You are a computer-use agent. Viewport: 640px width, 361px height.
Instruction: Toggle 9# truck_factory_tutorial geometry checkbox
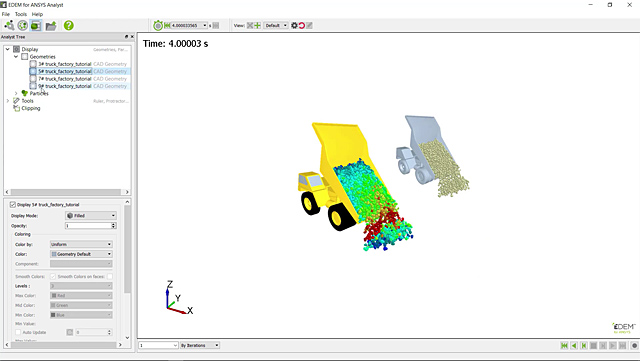coord(33,86)
